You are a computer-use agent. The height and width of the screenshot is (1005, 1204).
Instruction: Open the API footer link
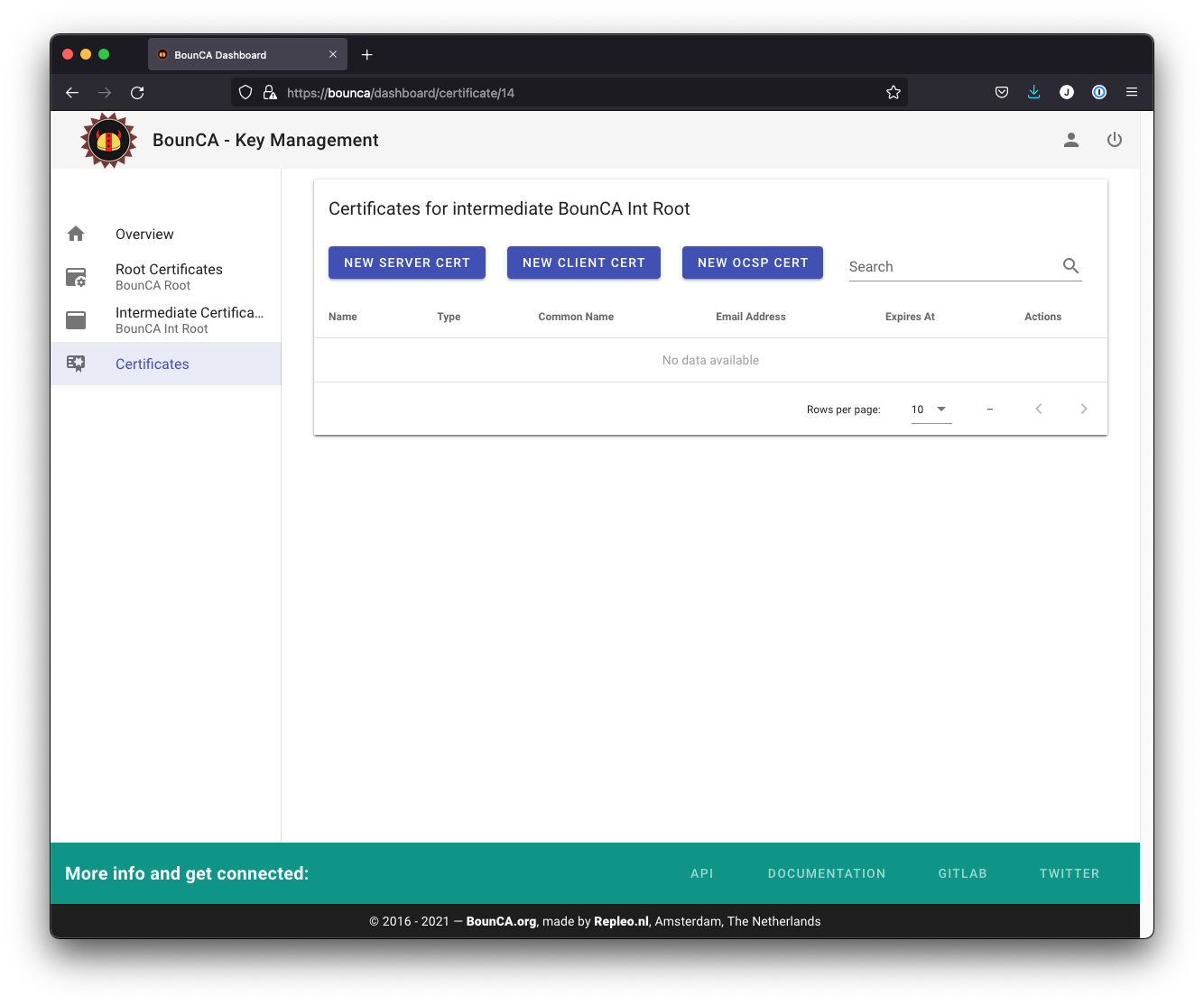[x=702, y=873]
